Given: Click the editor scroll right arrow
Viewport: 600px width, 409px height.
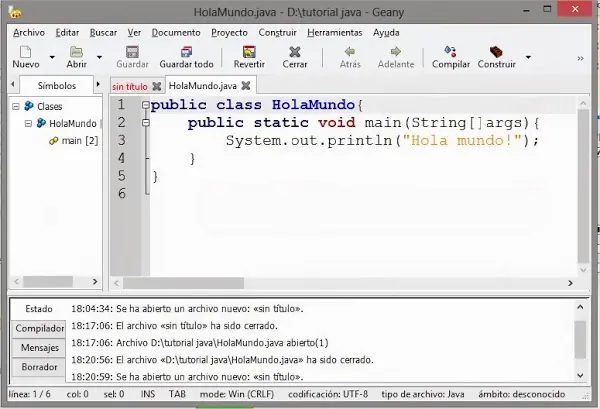Looking at the screenshot, I should (570, 283).
